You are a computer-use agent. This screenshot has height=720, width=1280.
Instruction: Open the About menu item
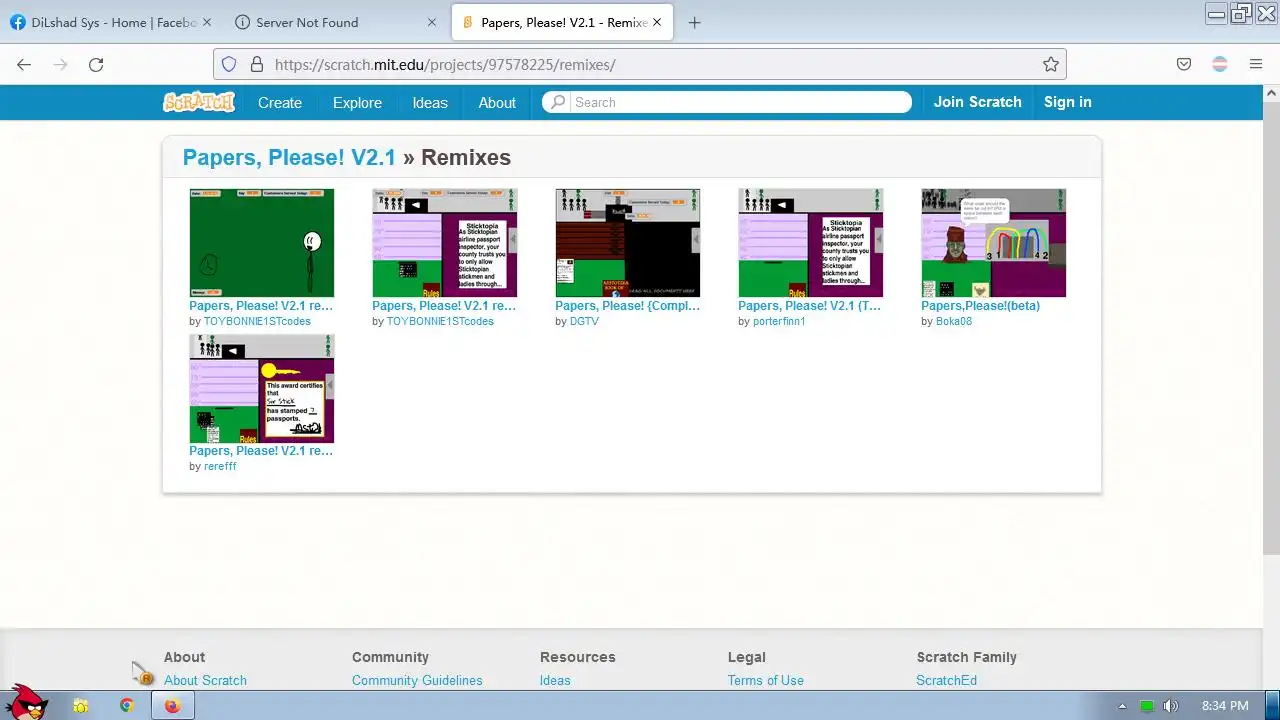(x=497, y=102)
